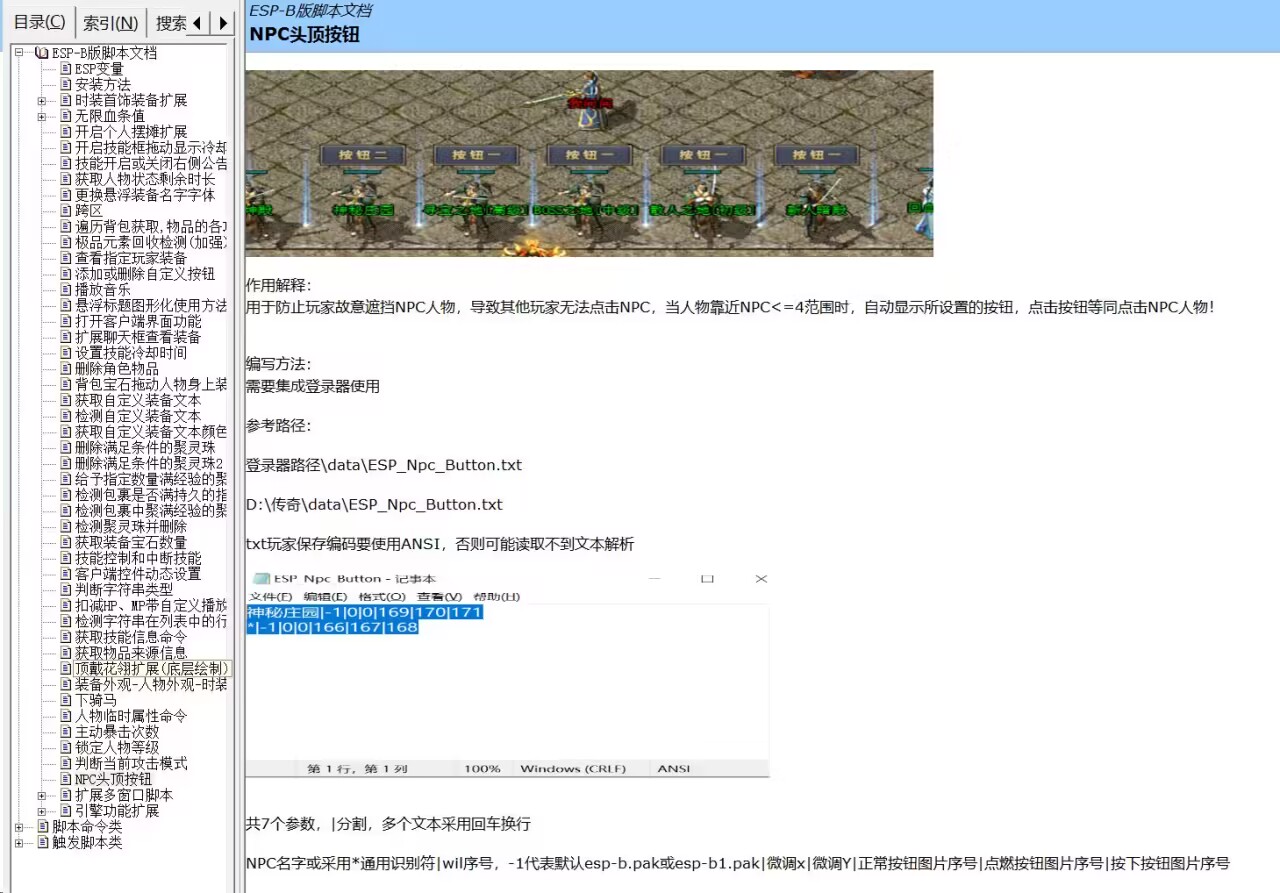Click the page icon beside 检测聚灵珠并删除
This screenshot has width=1280, height=893.
[x=65, y=527]
